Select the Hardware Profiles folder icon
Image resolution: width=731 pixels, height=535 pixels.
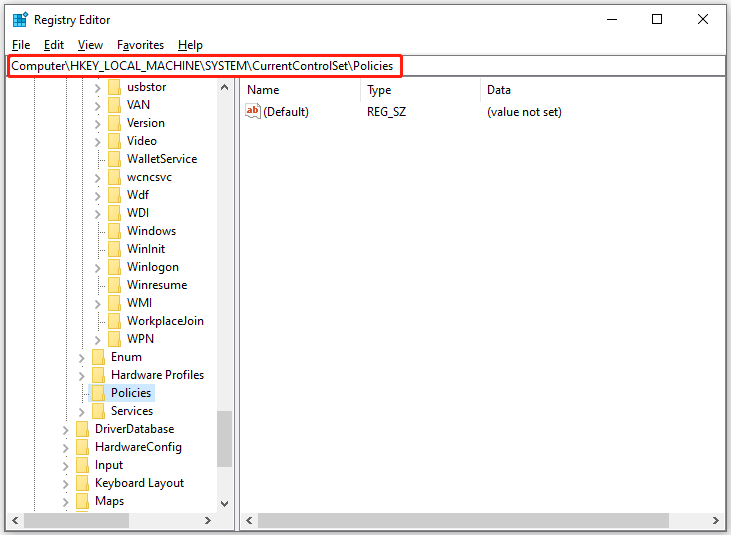coord(98,375)
